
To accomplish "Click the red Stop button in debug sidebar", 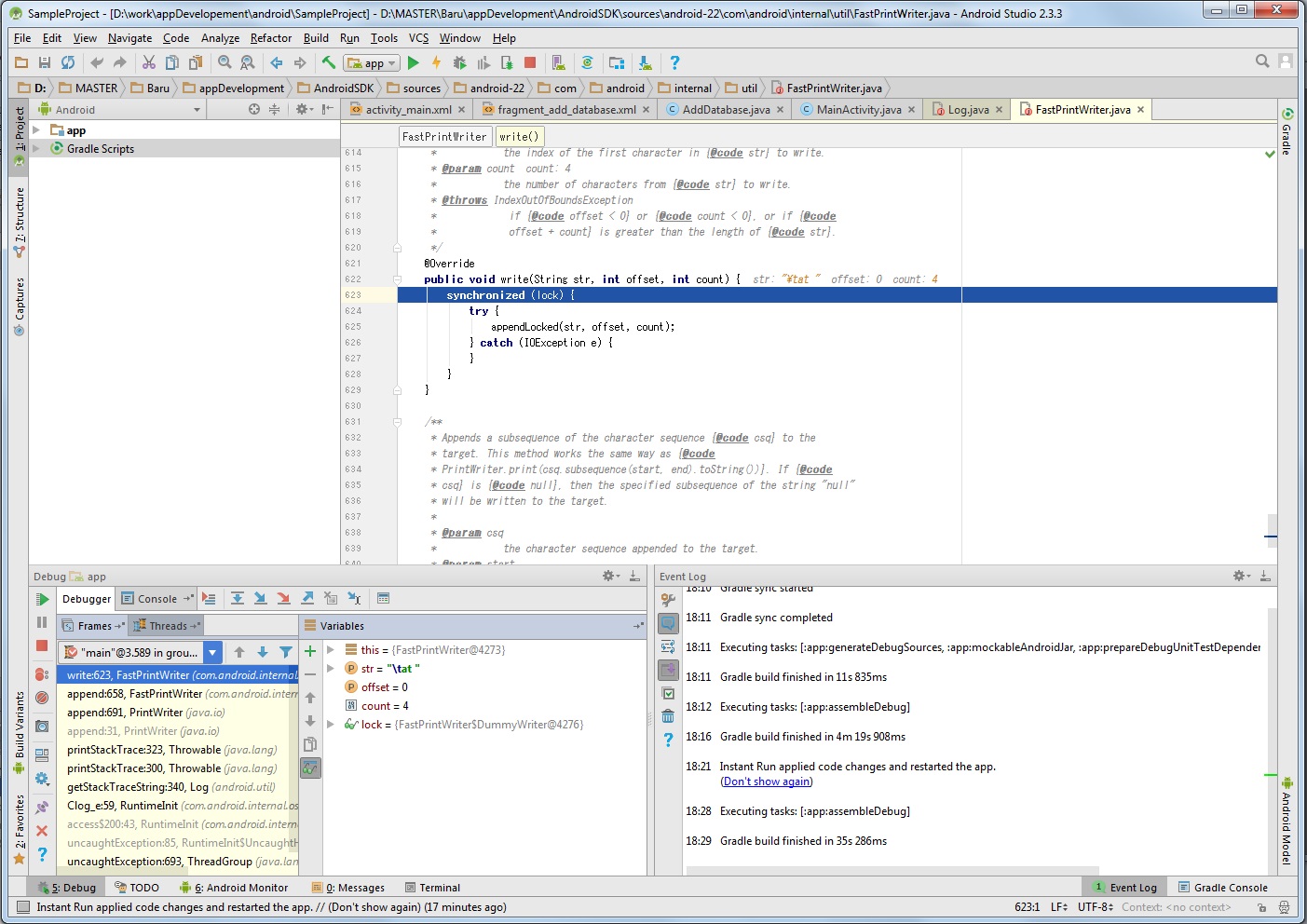I will click(42, 645).
